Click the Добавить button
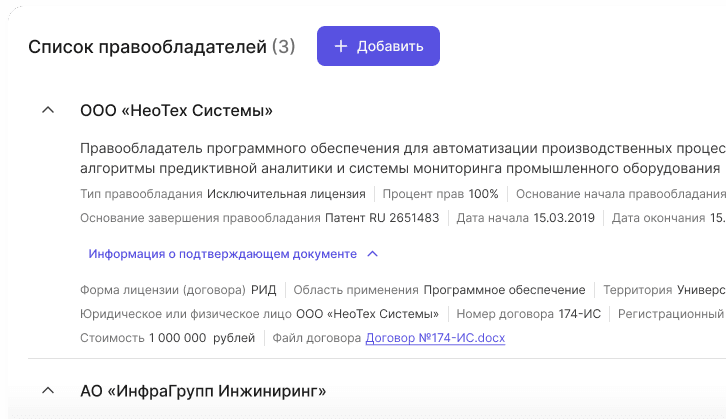Image resolution: width=726 pixels, height=419 pixels. click(378, 46)
